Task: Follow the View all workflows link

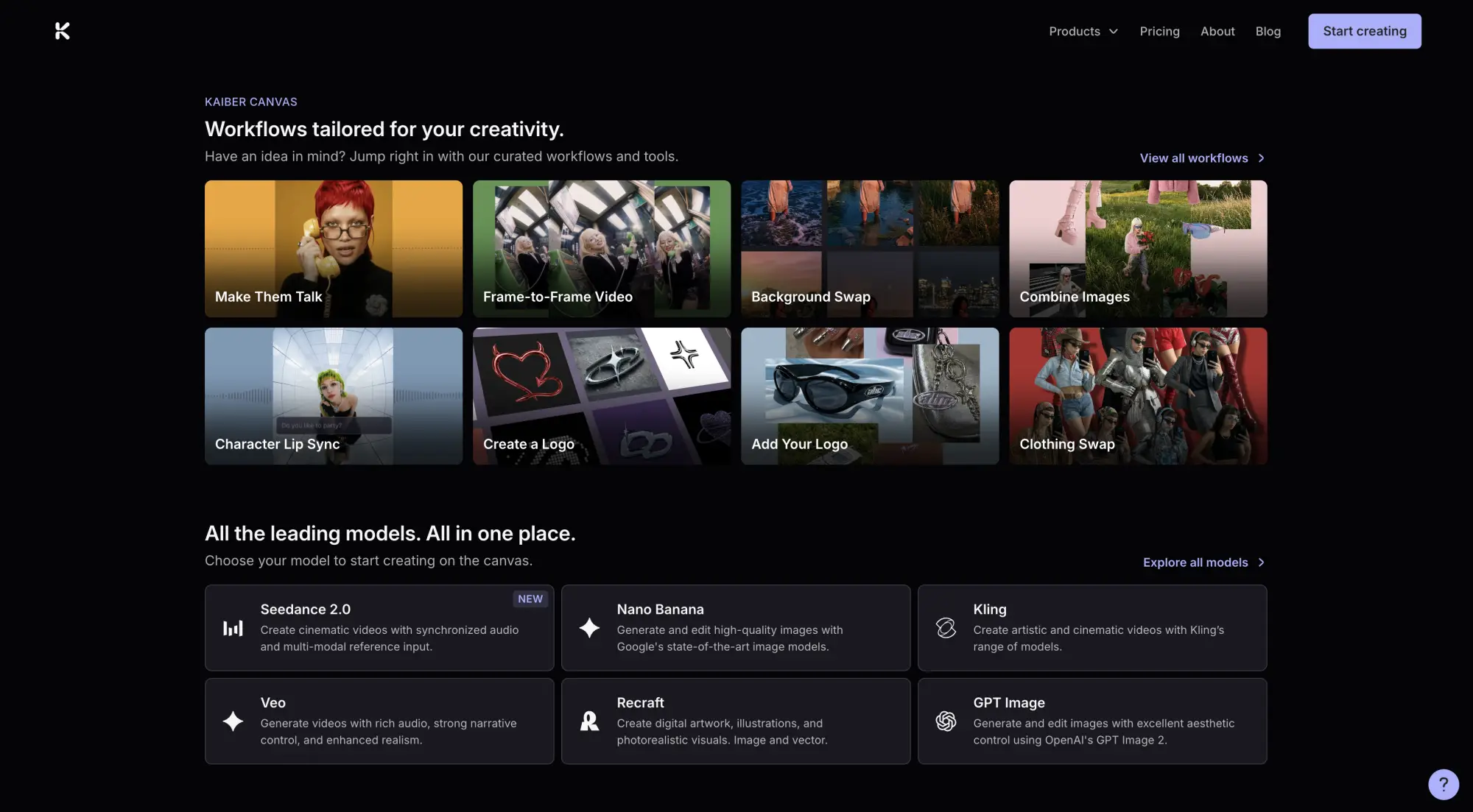Action: [x=1202, y=158]
